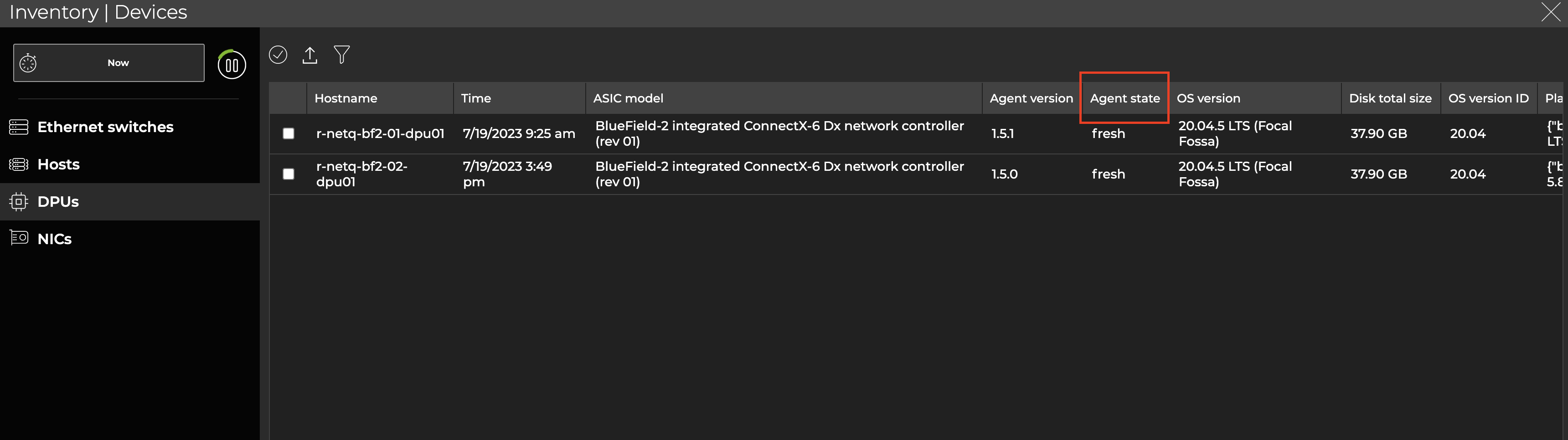Image resolution: width=1568 pixels, height=440 pixels.
Task: Check the box for r-netq-bf2-01-dpu01
Action: point(289,133)
